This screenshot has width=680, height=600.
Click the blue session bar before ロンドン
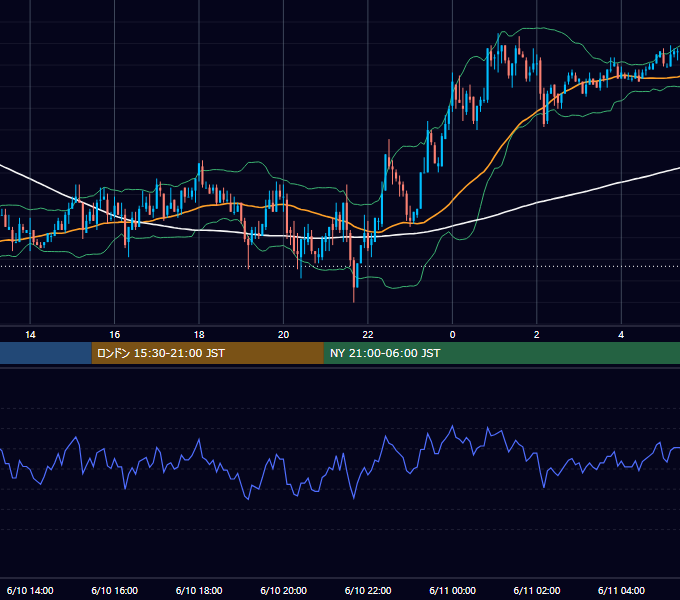pos(46,353)
